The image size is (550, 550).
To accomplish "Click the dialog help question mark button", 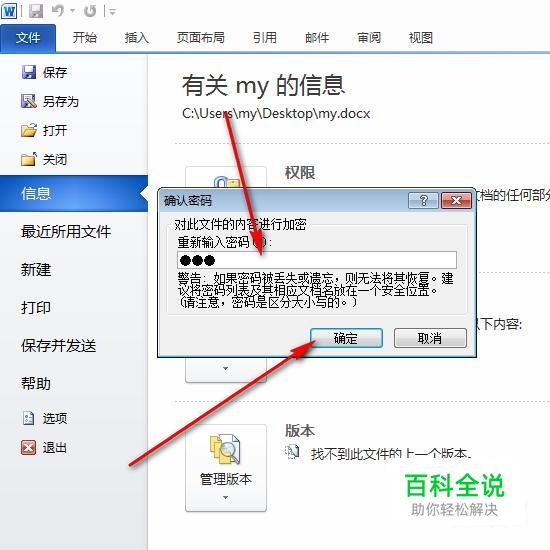I will [x=423, y=201].
